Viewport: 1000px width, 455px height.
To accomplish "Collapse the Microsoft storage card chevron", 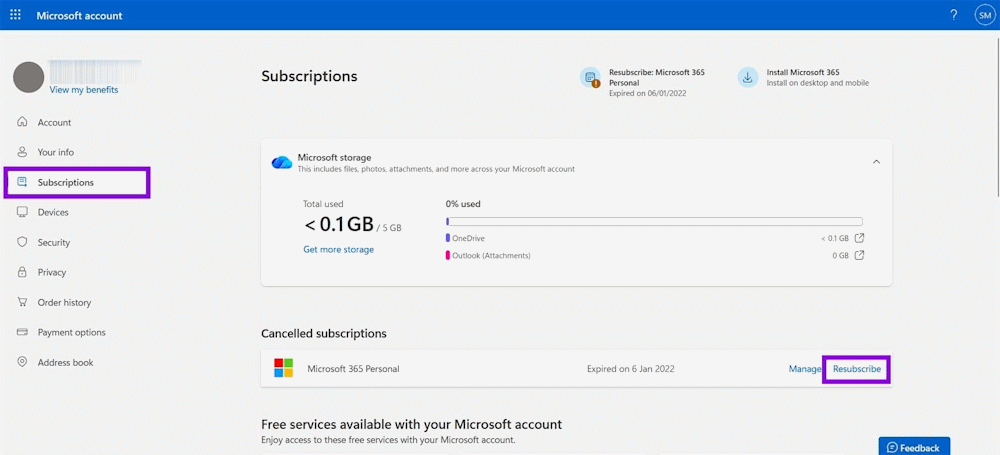I will click(876, 162).
